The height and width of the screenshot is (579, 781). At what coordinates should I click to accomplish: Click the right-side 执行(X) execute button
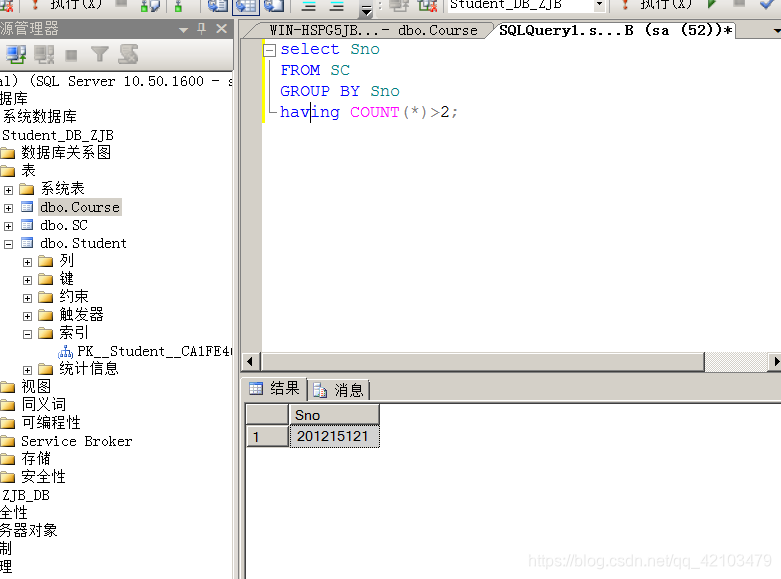(x=657, y=5)
